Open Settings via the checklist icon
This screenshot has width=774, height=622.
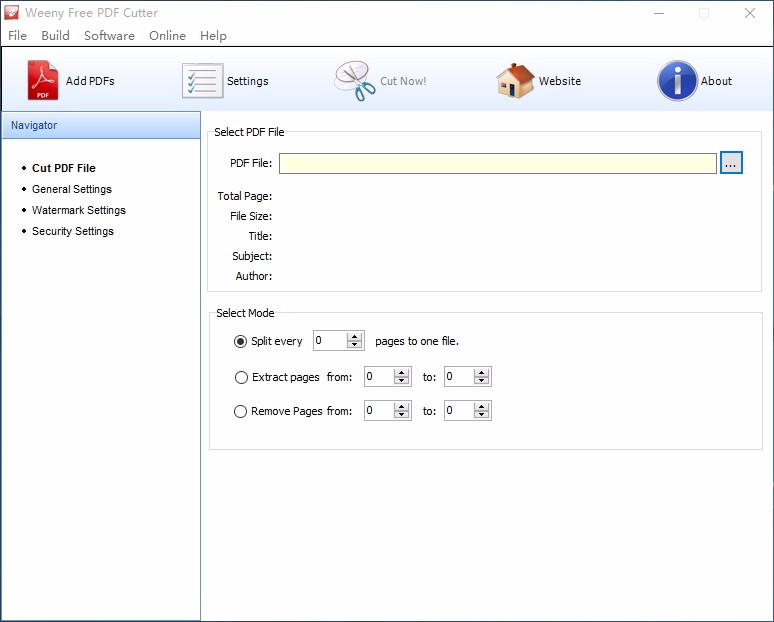click(202, 80)
